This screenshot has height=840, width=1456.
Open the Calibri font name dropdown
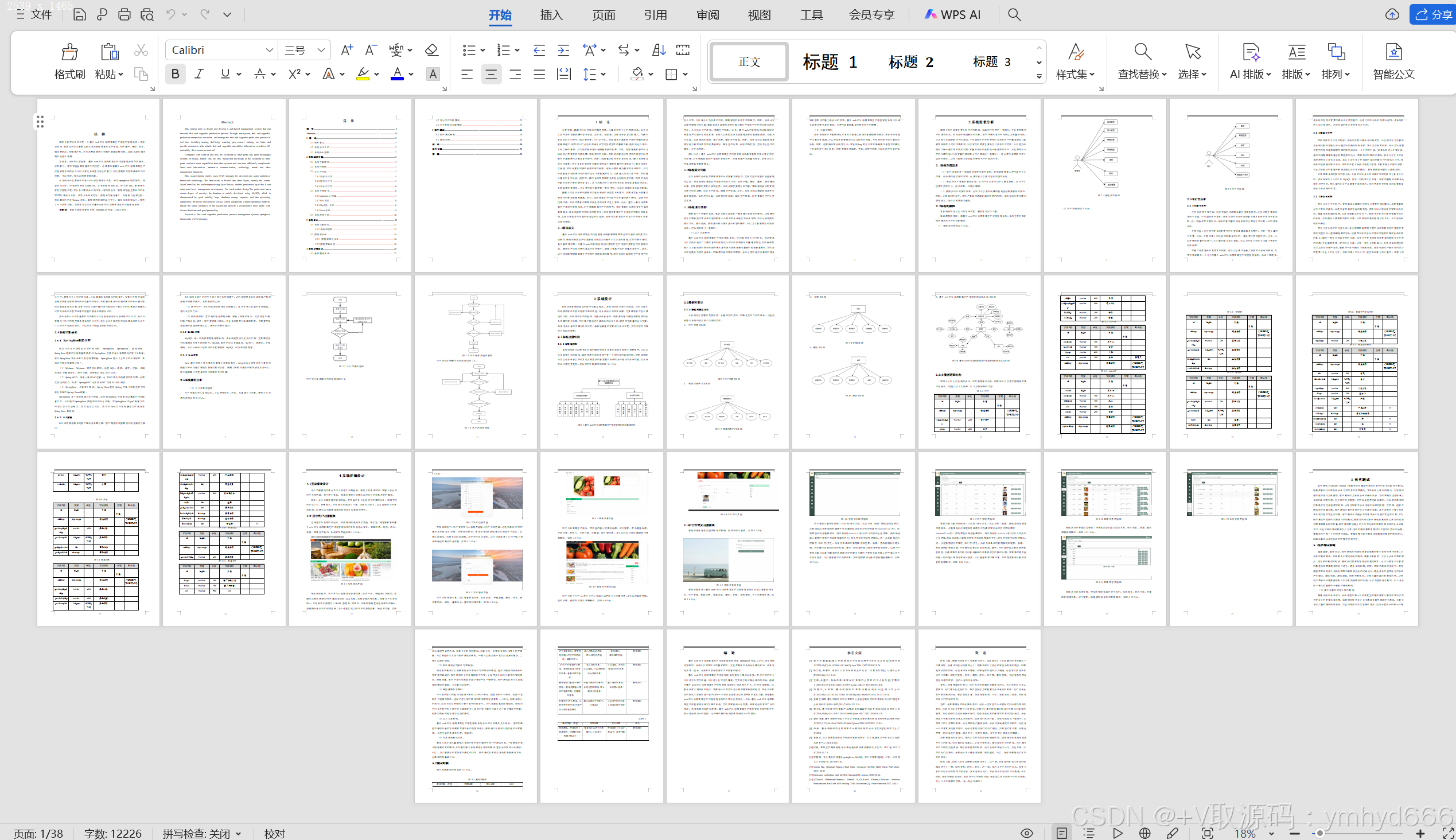click(269, 50)
